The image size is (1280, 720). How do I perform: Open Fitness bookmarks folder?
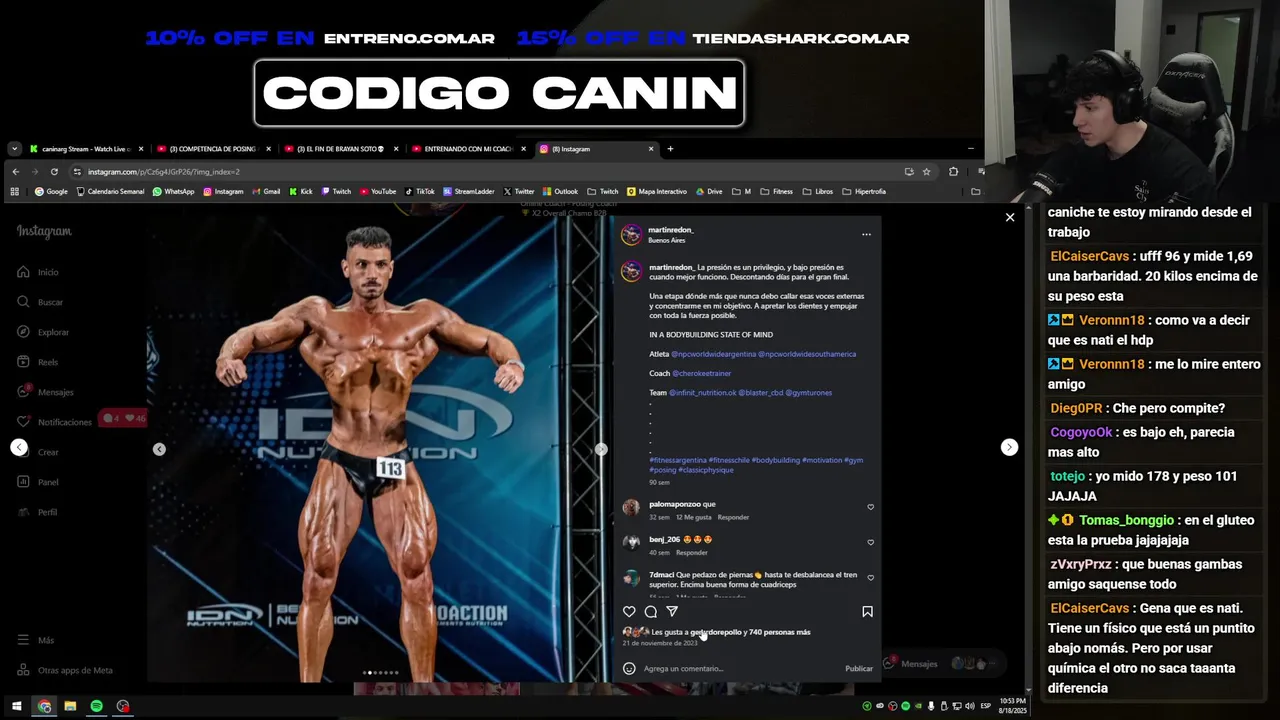pyautogui.click(x=776, y=191)
